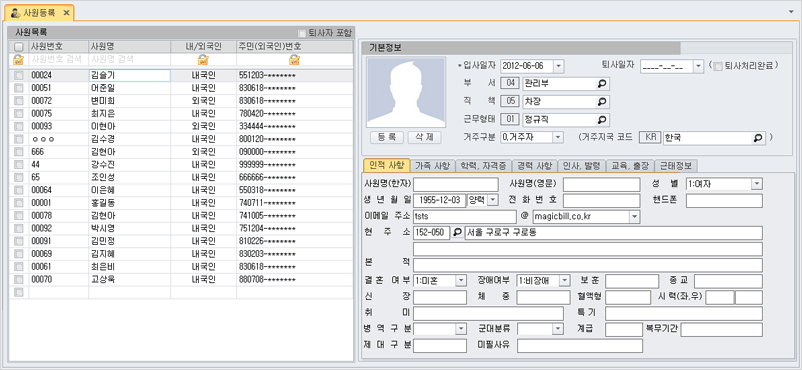
Task: Switch to the 경력 사항 tab
Action: (x=534, y=166)
